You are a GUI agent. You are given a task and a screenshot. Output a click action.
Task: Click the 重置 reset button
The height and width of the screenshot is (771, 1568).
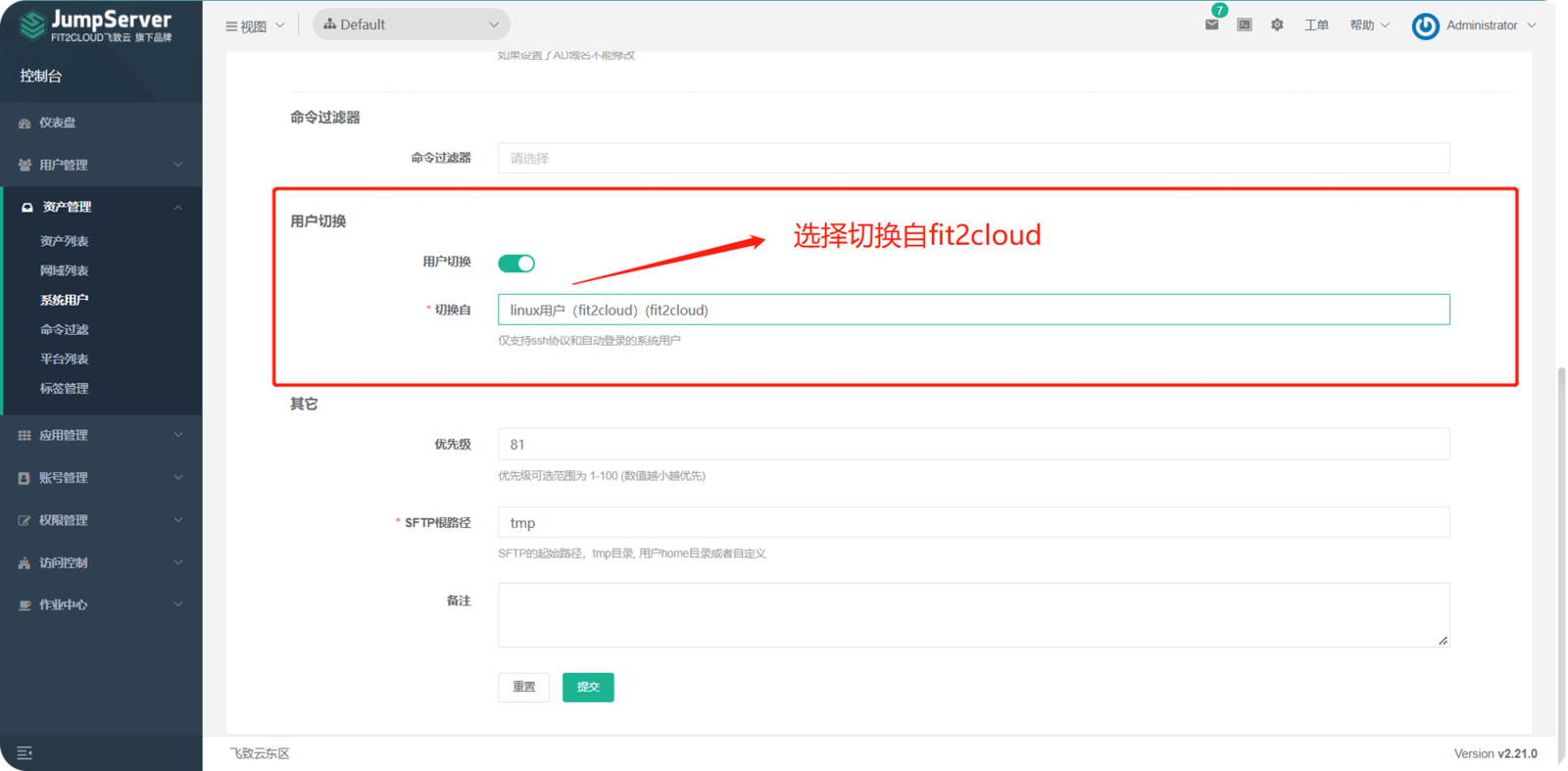pyautogui.click(x=523, y=687)
